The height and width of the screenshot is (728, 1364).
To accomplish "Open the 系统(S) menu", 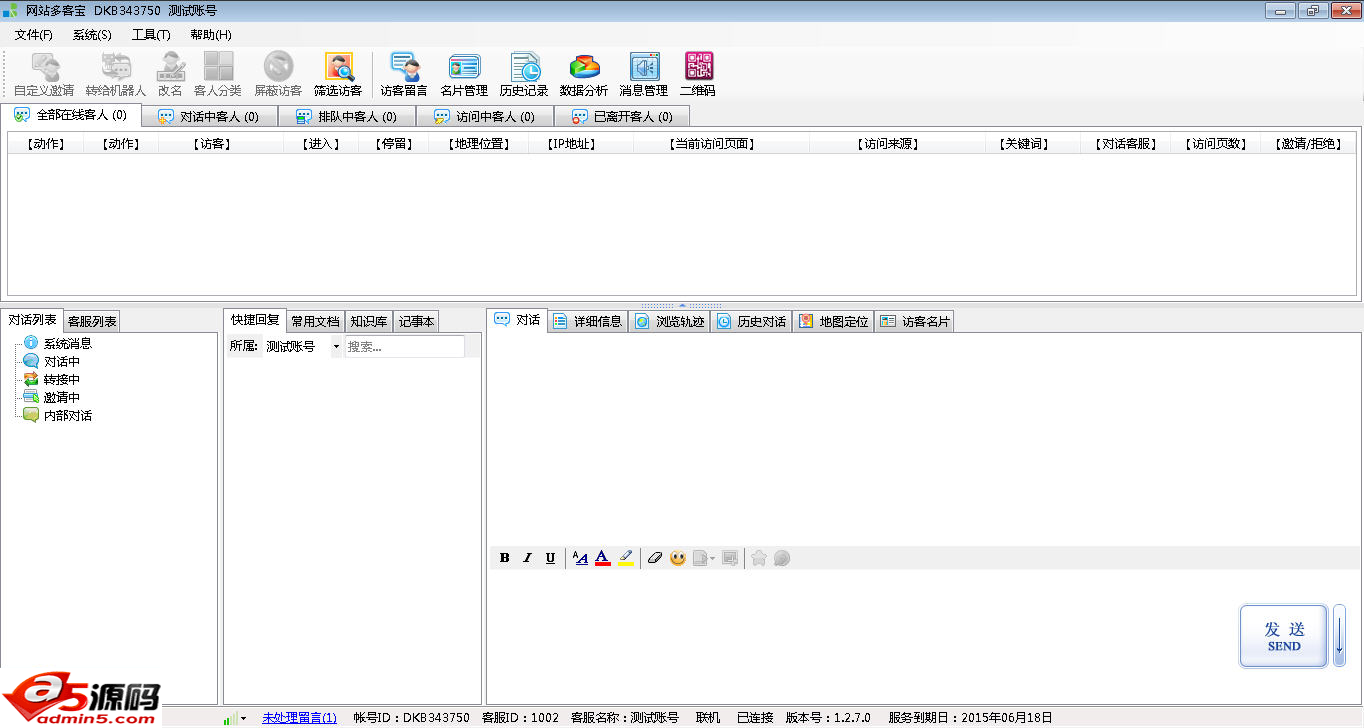I will tap(92, 35).
